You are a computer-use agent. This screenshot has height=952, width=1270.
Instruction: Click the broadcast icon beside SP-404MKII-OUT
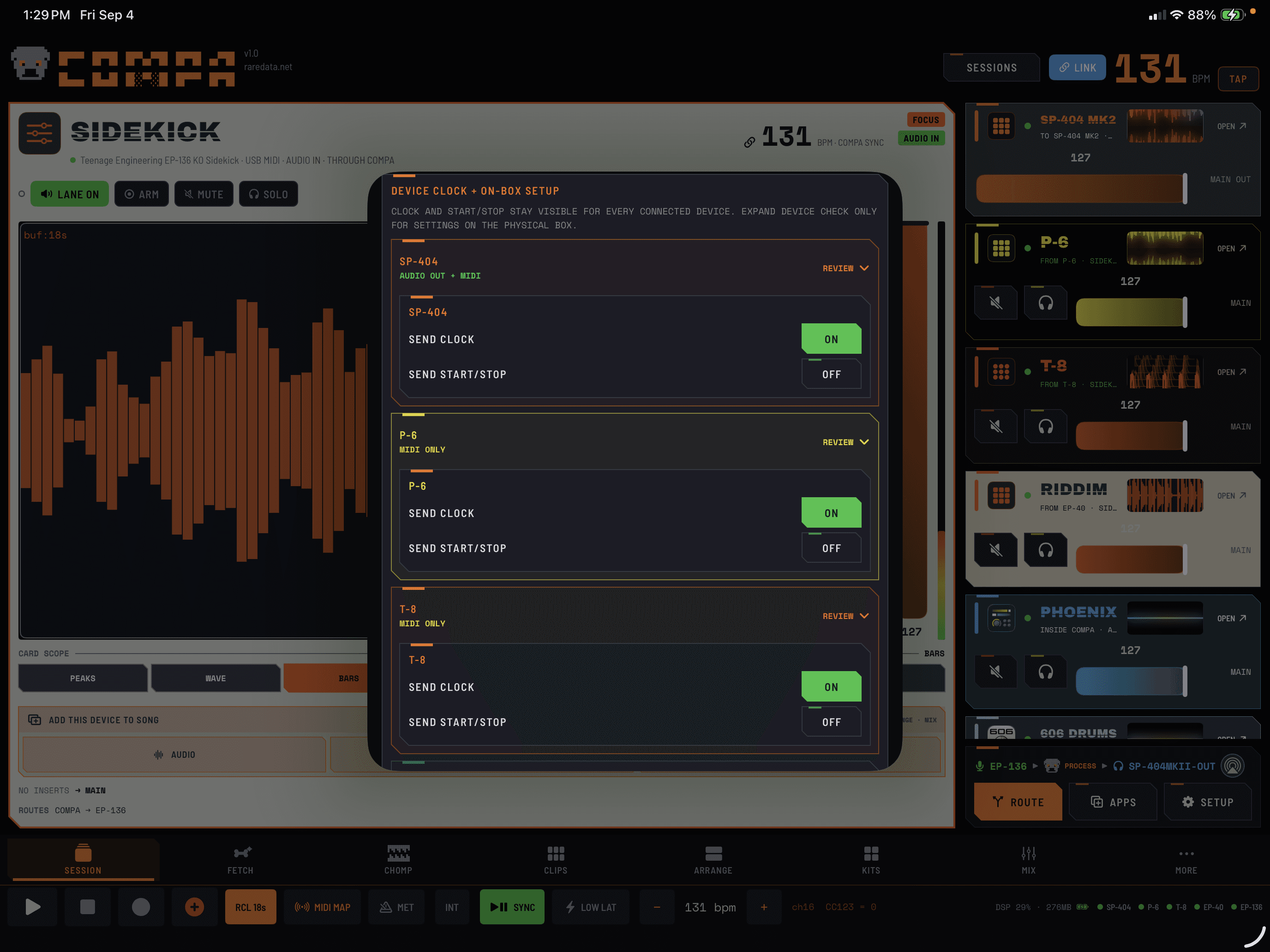[x=1232, y=766]
